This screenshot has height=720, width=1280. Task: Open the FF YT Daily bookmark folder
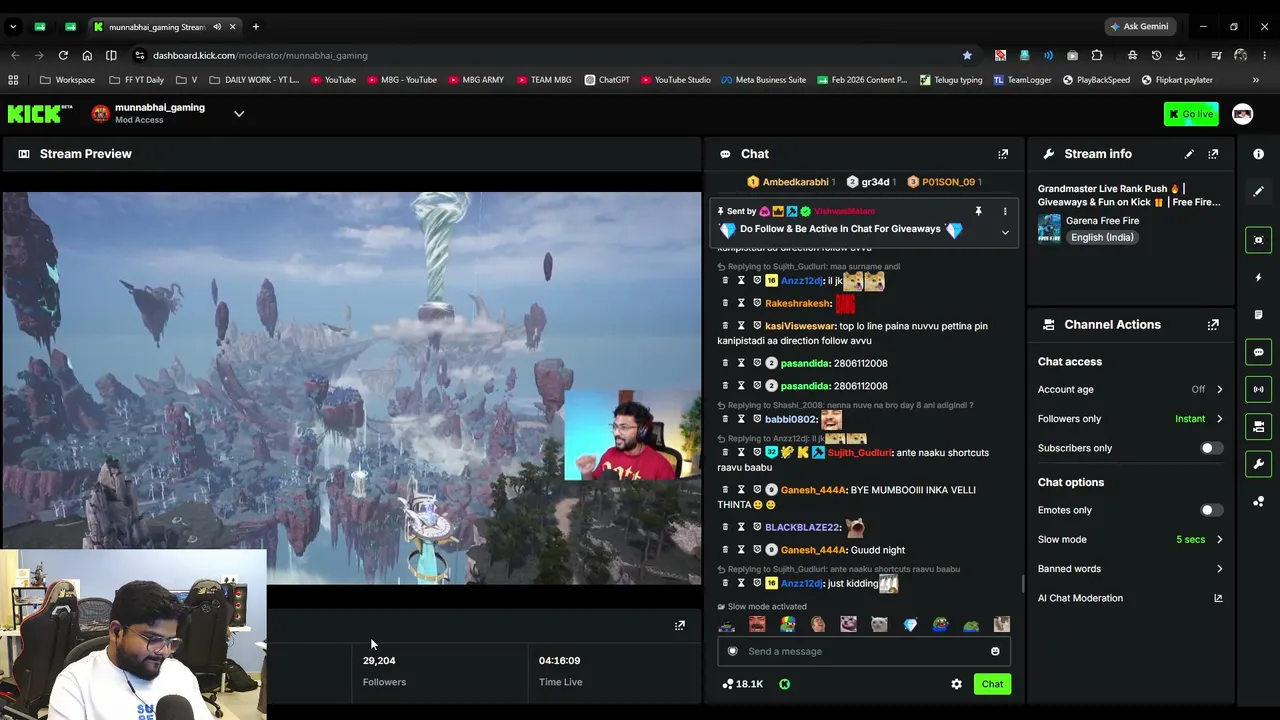point(136,80)
